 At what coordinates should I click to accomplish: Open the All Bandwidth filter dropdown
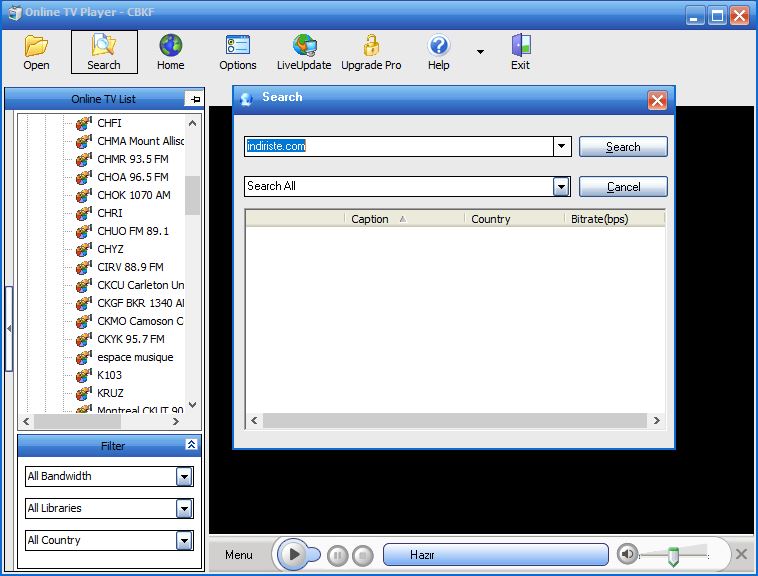point(184,477)
